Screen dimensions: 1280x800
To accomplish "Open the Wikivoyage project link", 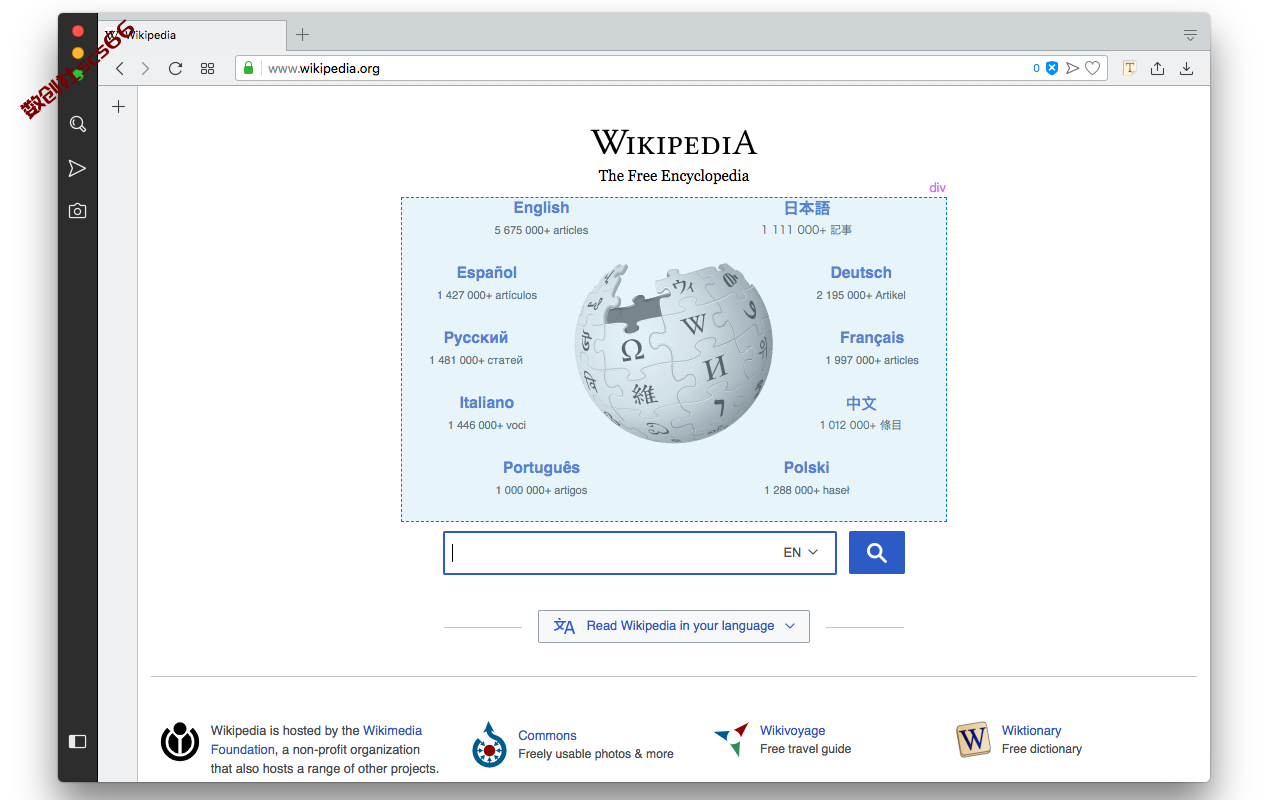I will [x=792, y=731].
